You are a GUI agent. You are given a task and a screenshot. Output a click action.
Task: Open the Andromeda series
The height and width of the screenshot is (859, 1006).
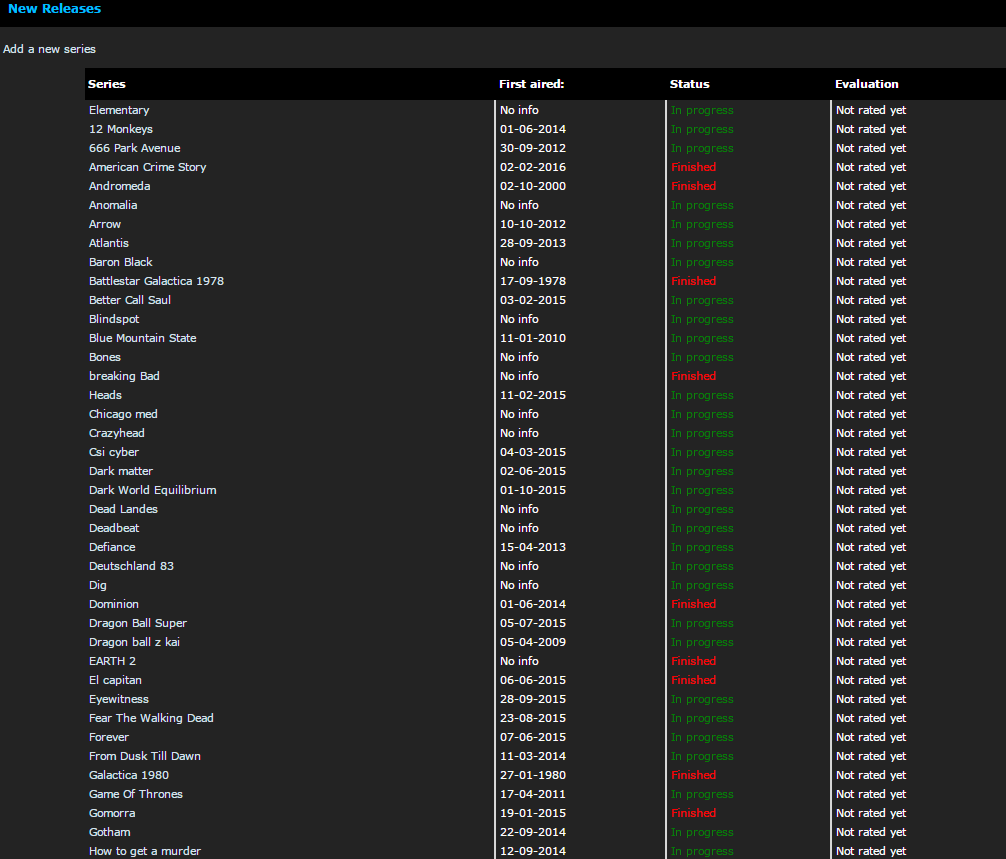119,186
